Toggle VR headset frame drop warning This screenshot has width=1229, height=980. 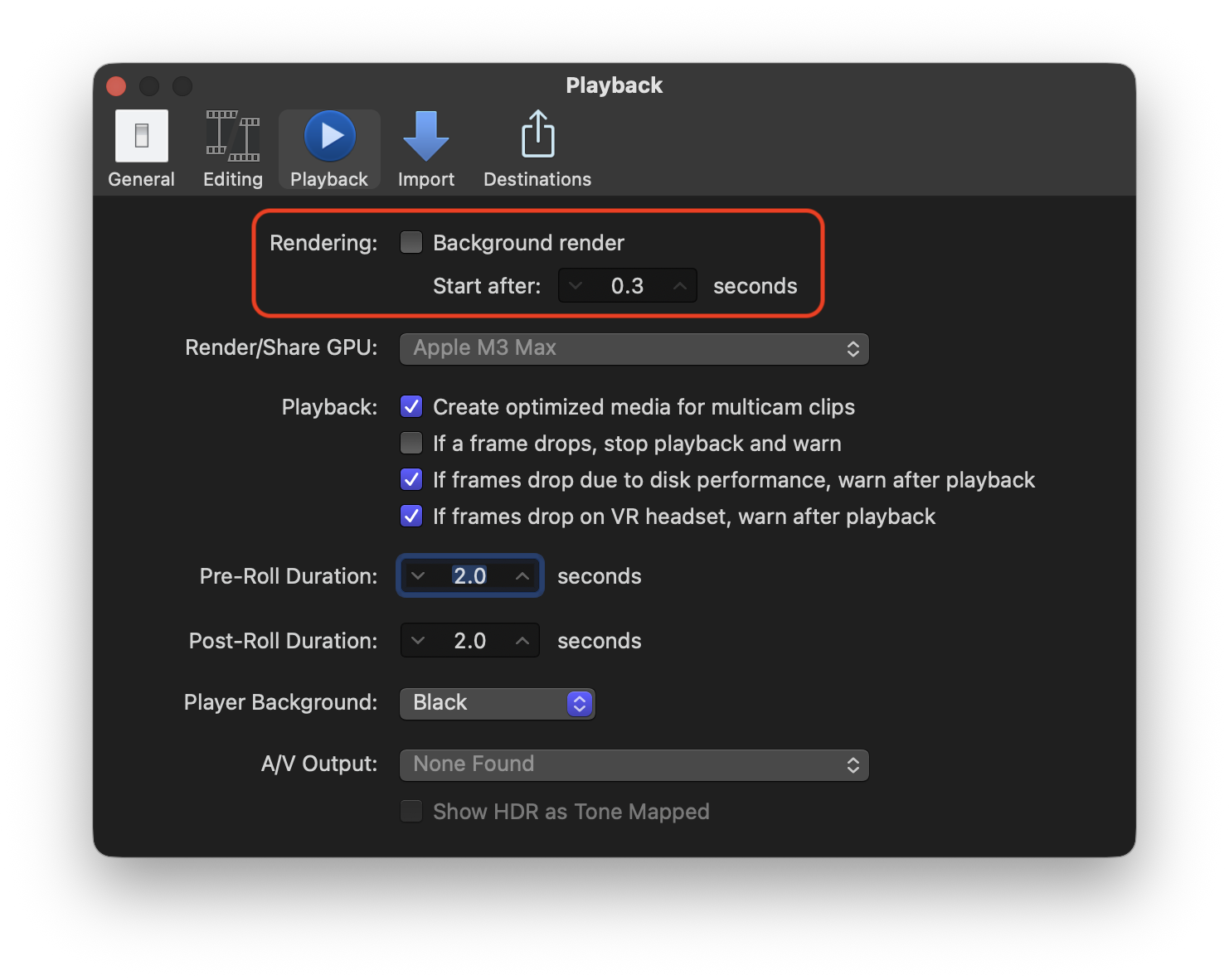411,516
